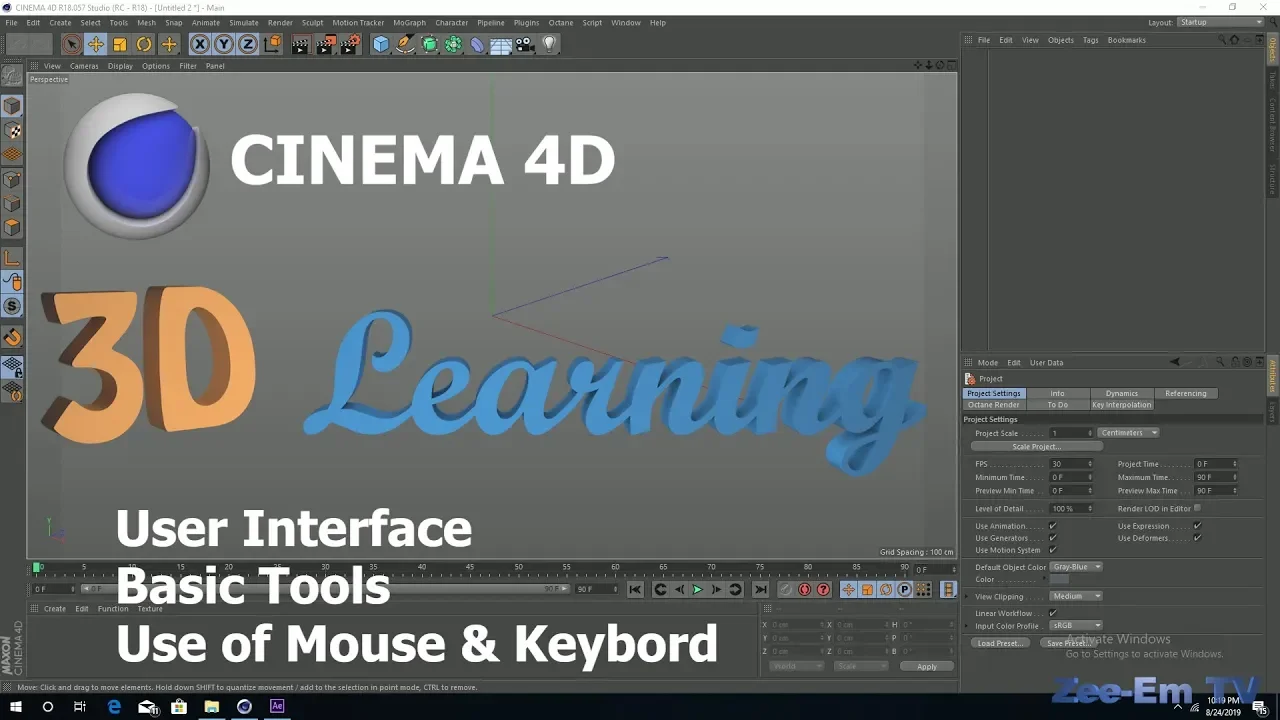The width and height of the screenshot is (1280, 720).
Task: Open the Centimeters unit dropdown
Action: 1128,433
